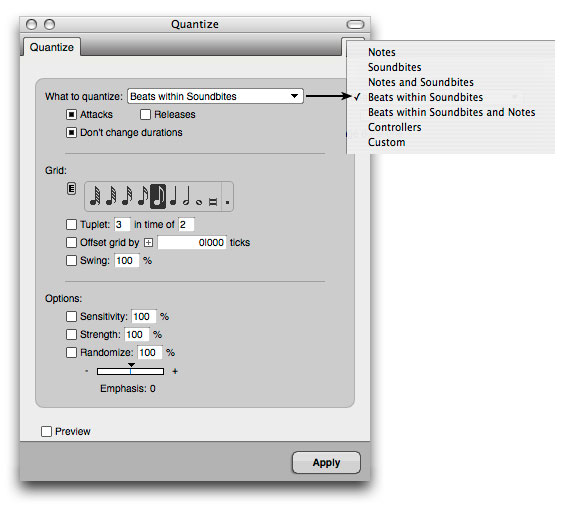Select the whole note grid value
This screenshot has height=511, width=576.
coord(199,202)
